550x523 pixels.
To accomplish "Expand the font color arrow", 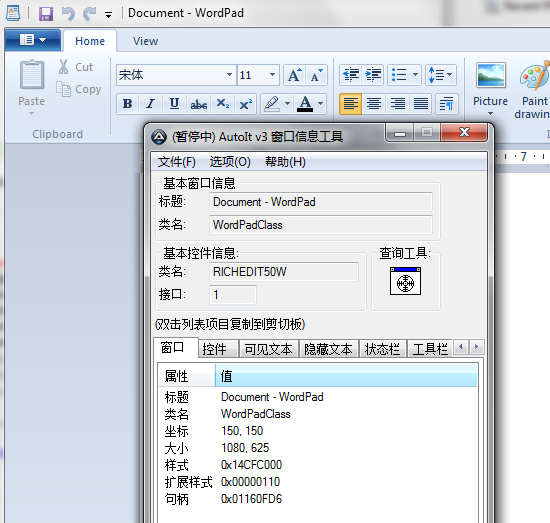I will click(x=321, y=103).
